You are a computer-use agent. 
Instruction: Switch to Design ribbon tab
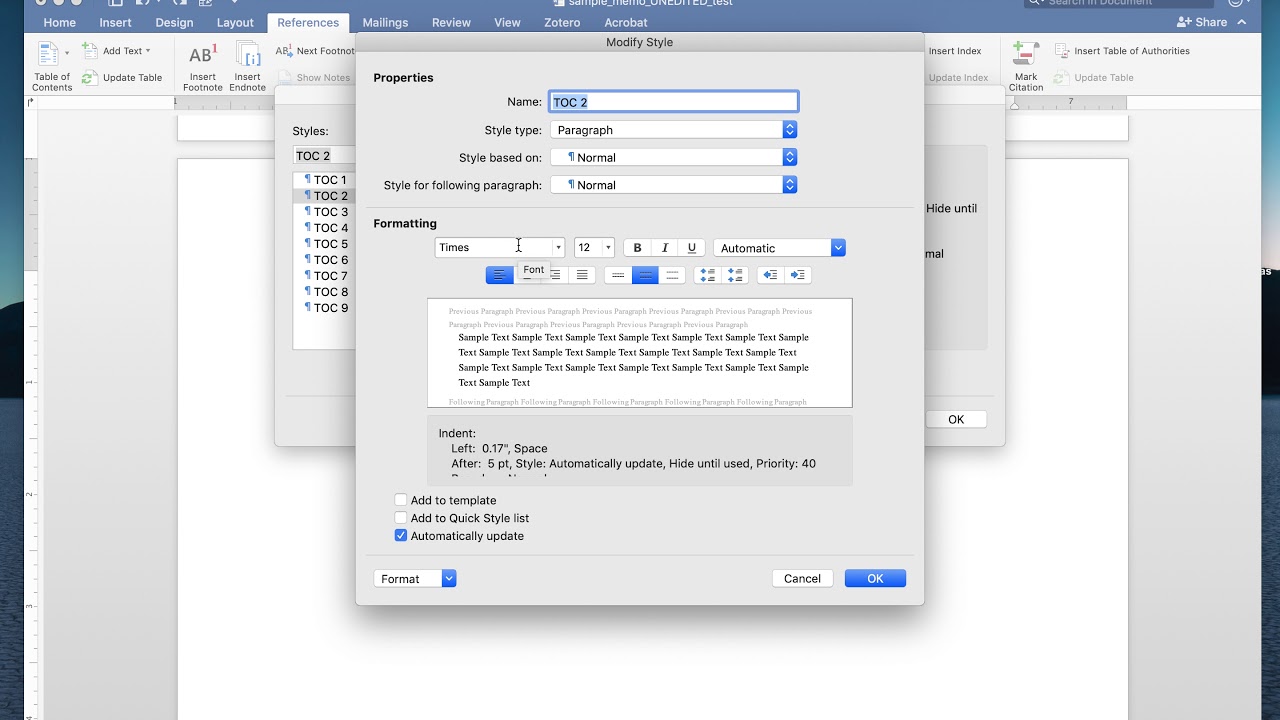point(175,23)
